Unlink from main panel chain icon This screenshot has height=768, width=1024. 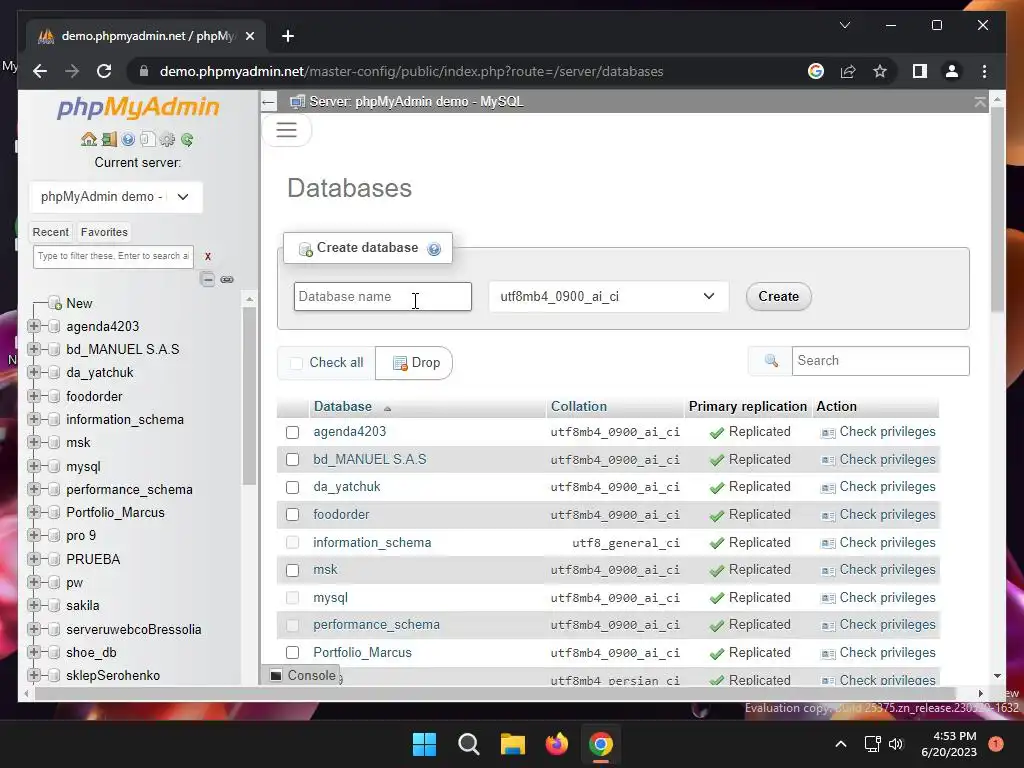pos(227,280)
